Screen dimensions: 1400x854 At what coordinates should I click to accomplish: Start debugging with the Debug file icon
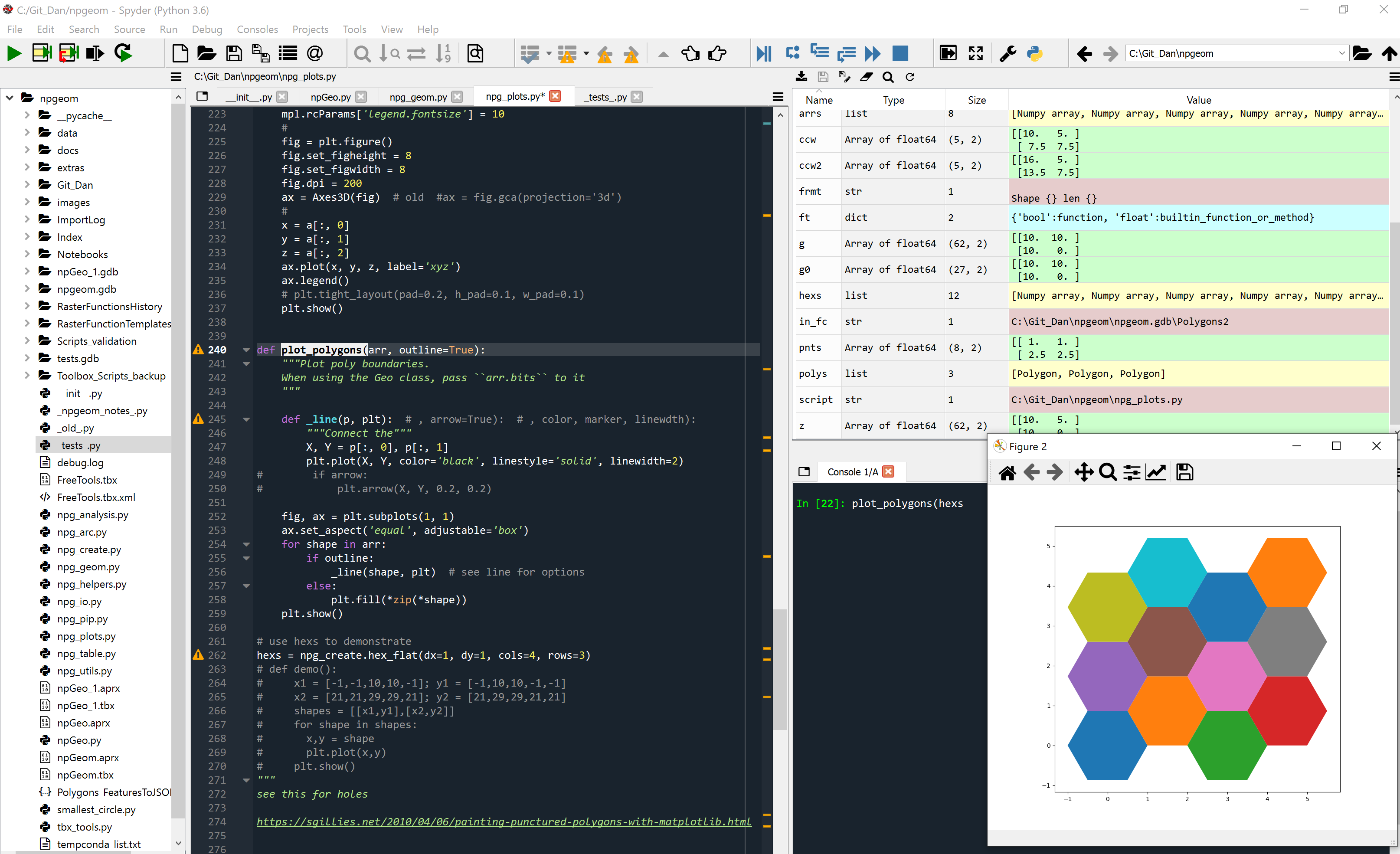click(x=764, y=53)
